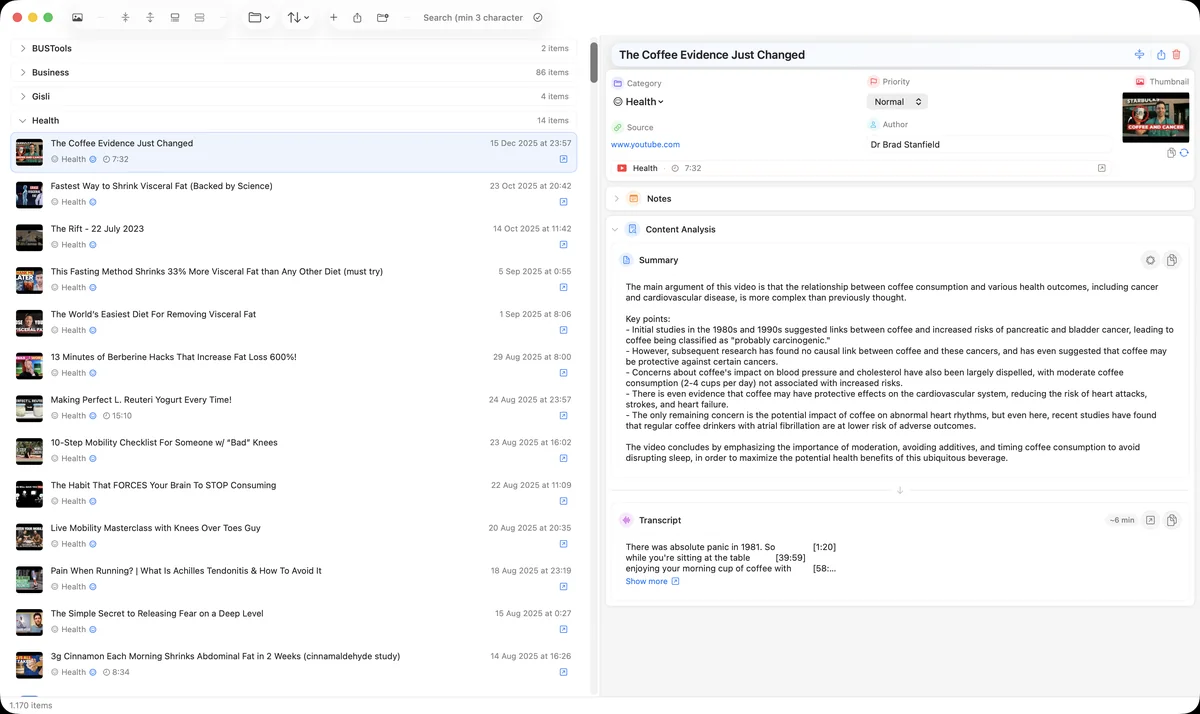1200x714 pixels.
Task: Collapse the Health group in the list
Action: pyautogui.click(x=23, y=120)
